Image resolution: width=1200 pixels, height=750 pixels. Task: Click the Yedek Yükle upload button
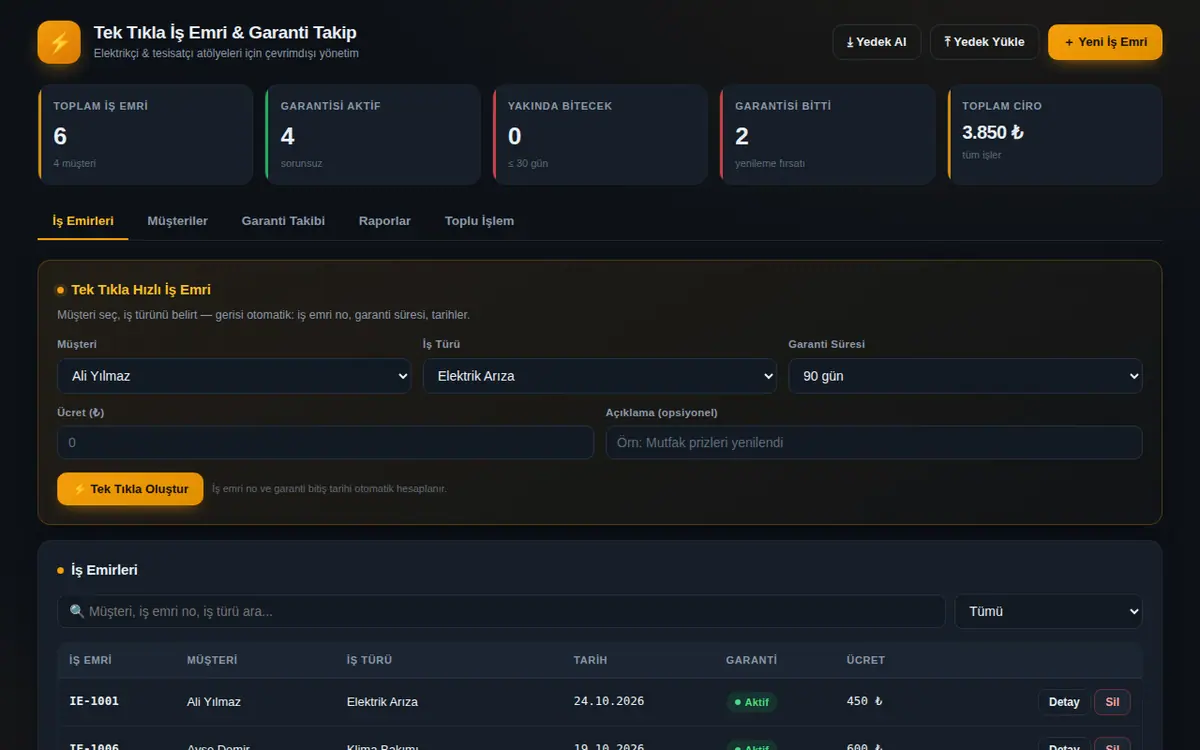coord(984,42)
